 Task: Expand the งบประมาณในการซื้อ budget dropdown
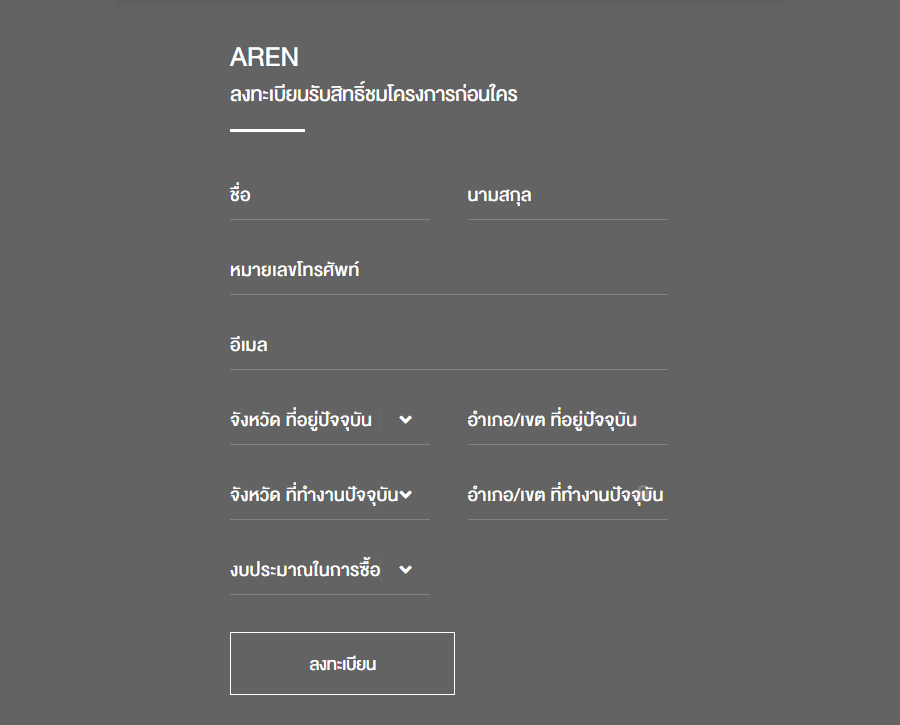click(x=305, y=570)
